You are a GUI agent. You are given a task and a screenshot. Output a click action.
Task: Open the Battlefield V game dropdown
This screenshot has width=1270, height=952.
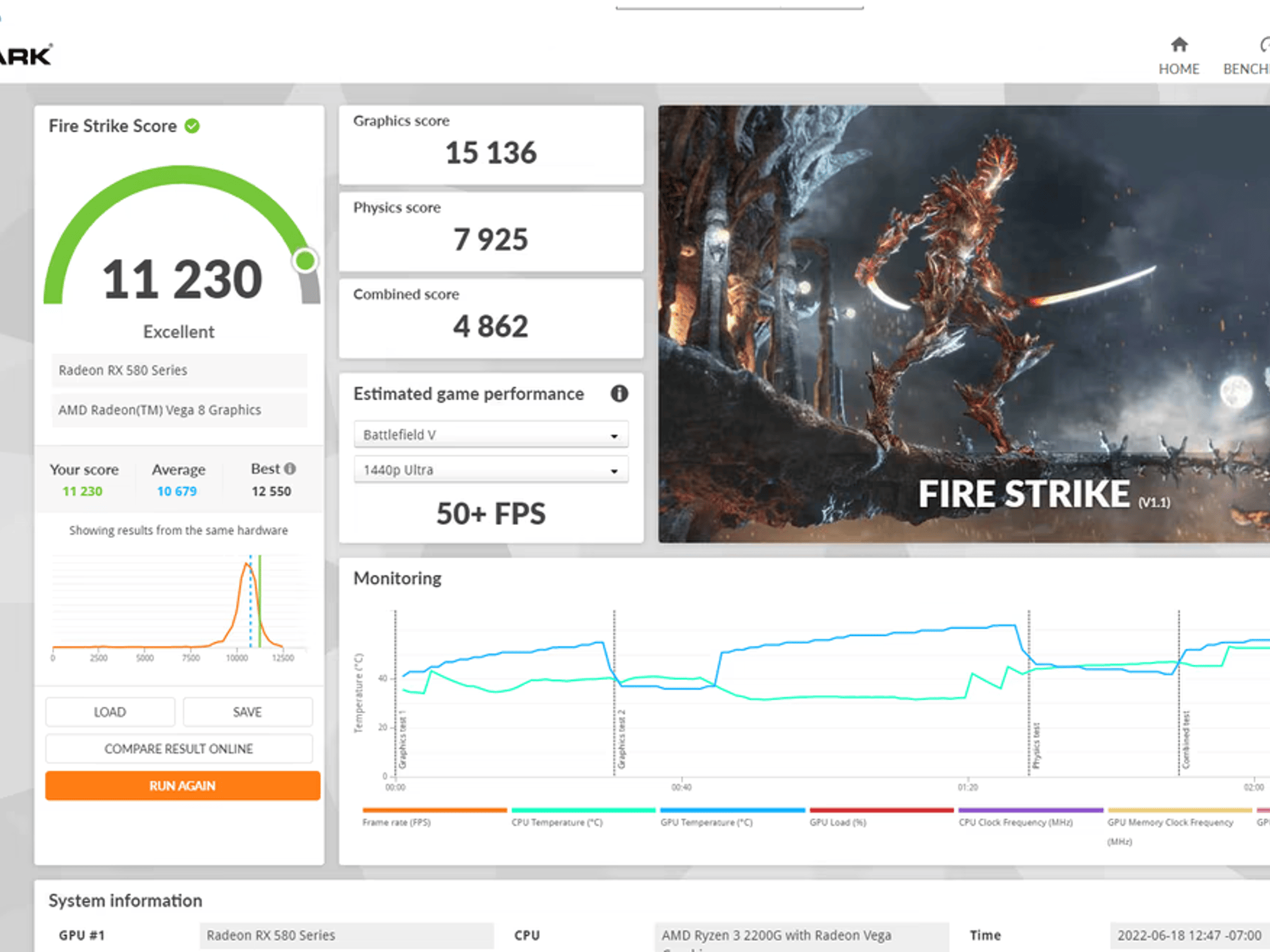(x=491, y=434)
